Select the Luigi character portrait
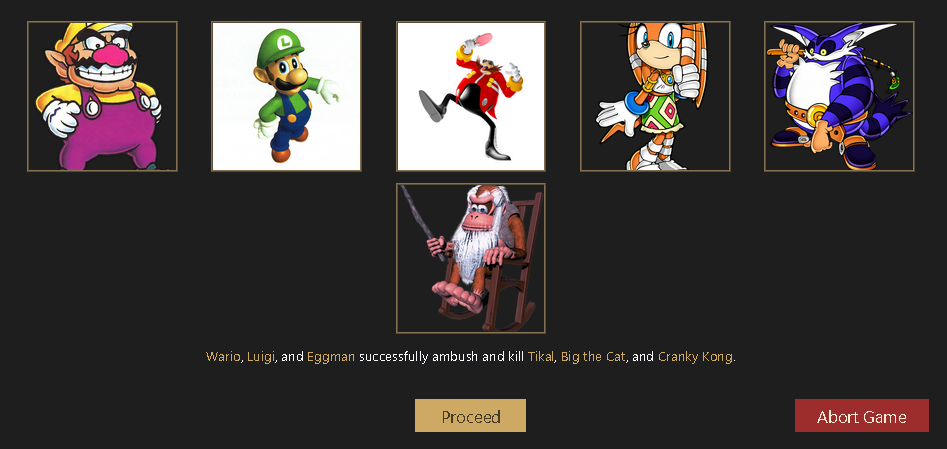This screenshot has width=947, height=449. pos(286,97)
